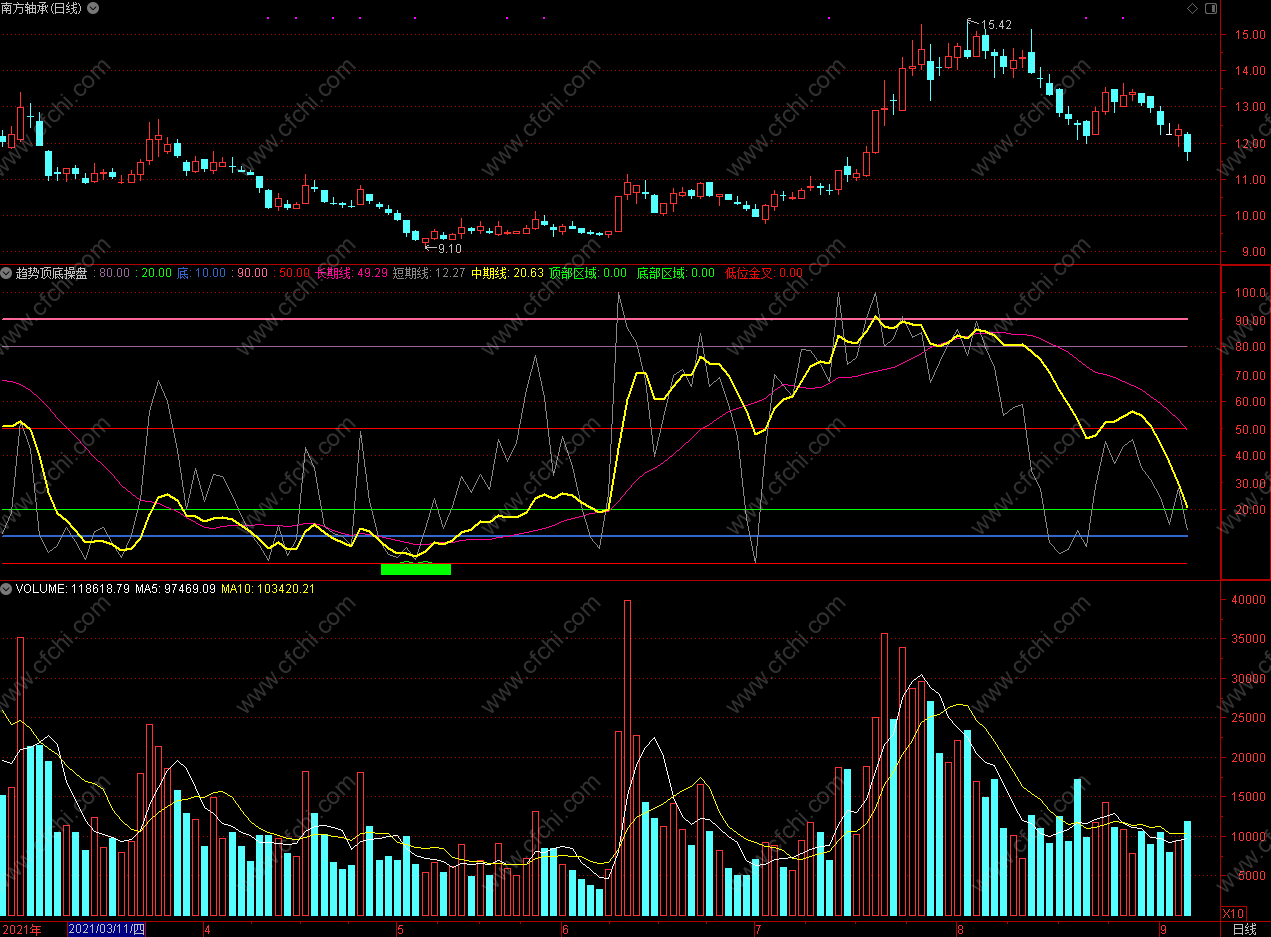Click month 6 tick on time axis
The width and height of the screenshot is (1271, 937).
click(565, 929)
